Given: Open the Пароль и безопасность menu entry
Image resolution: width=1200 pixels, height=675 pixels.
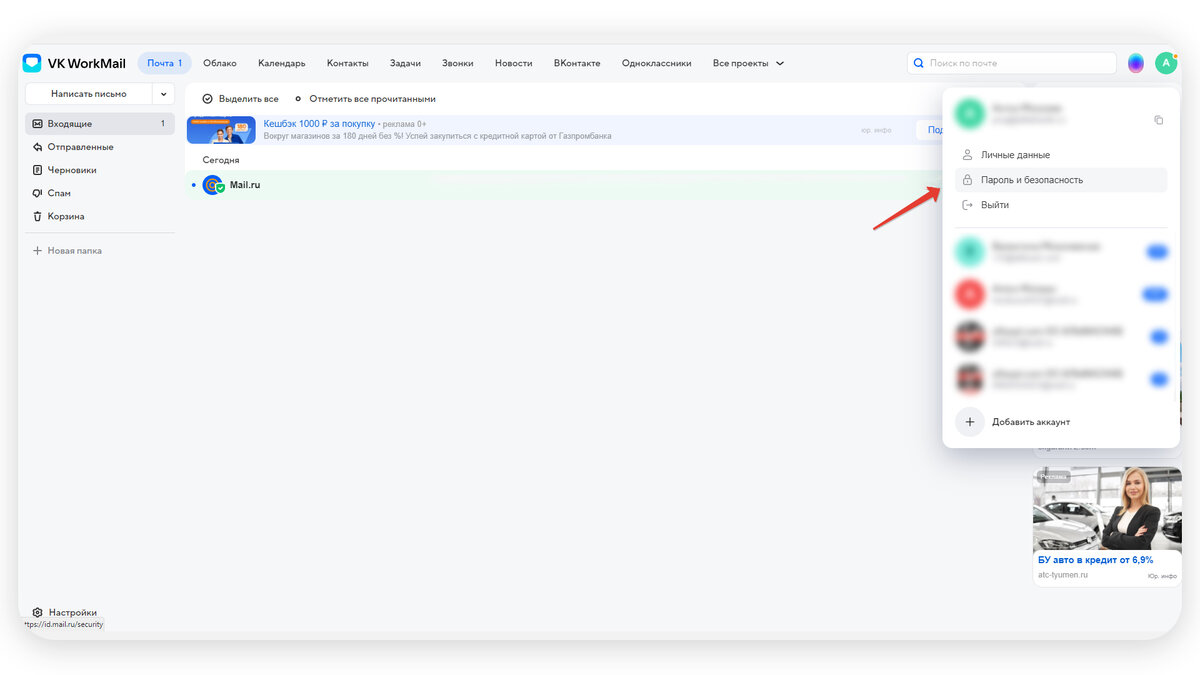Looking at the screenshot, I should point(1061,180).
